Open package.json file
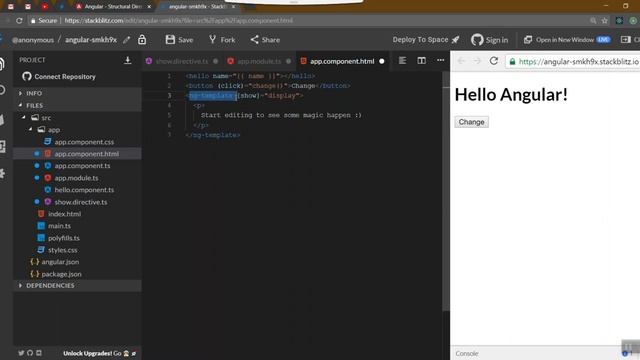 pyautogui.click(x=61, y=274)
